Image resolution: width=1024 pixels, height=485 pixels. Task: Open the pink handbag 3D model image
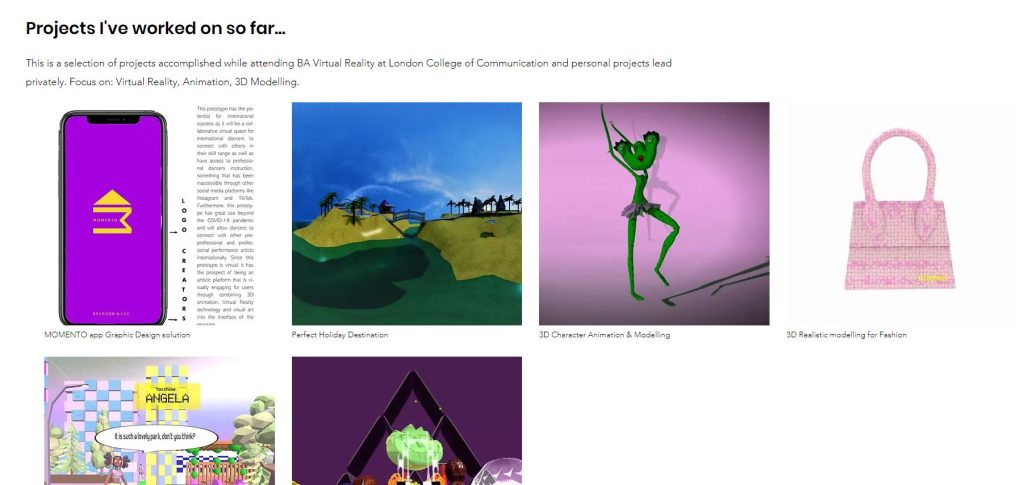(x=901, y=213)
